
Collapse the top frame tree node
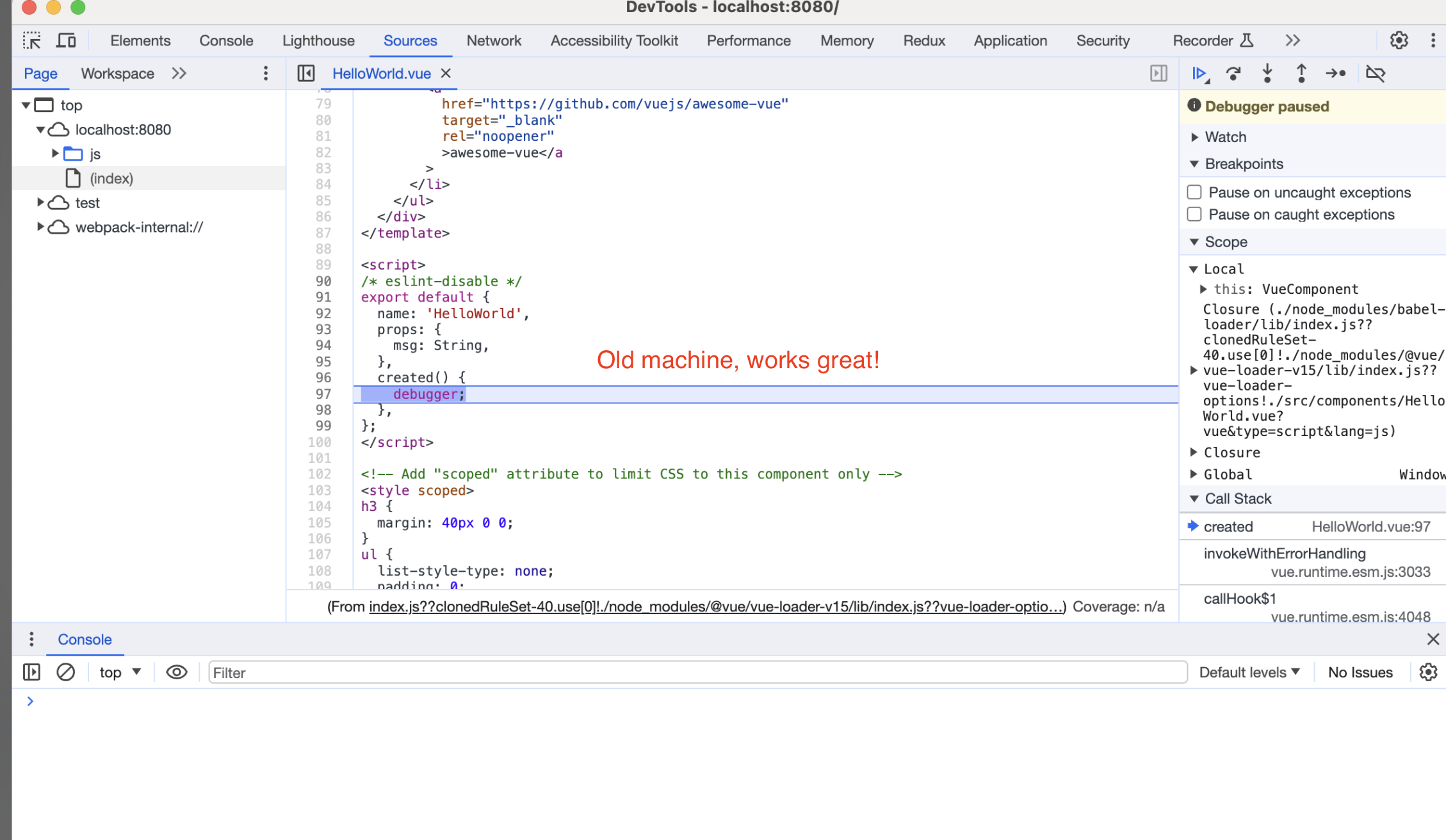[26, 105]
